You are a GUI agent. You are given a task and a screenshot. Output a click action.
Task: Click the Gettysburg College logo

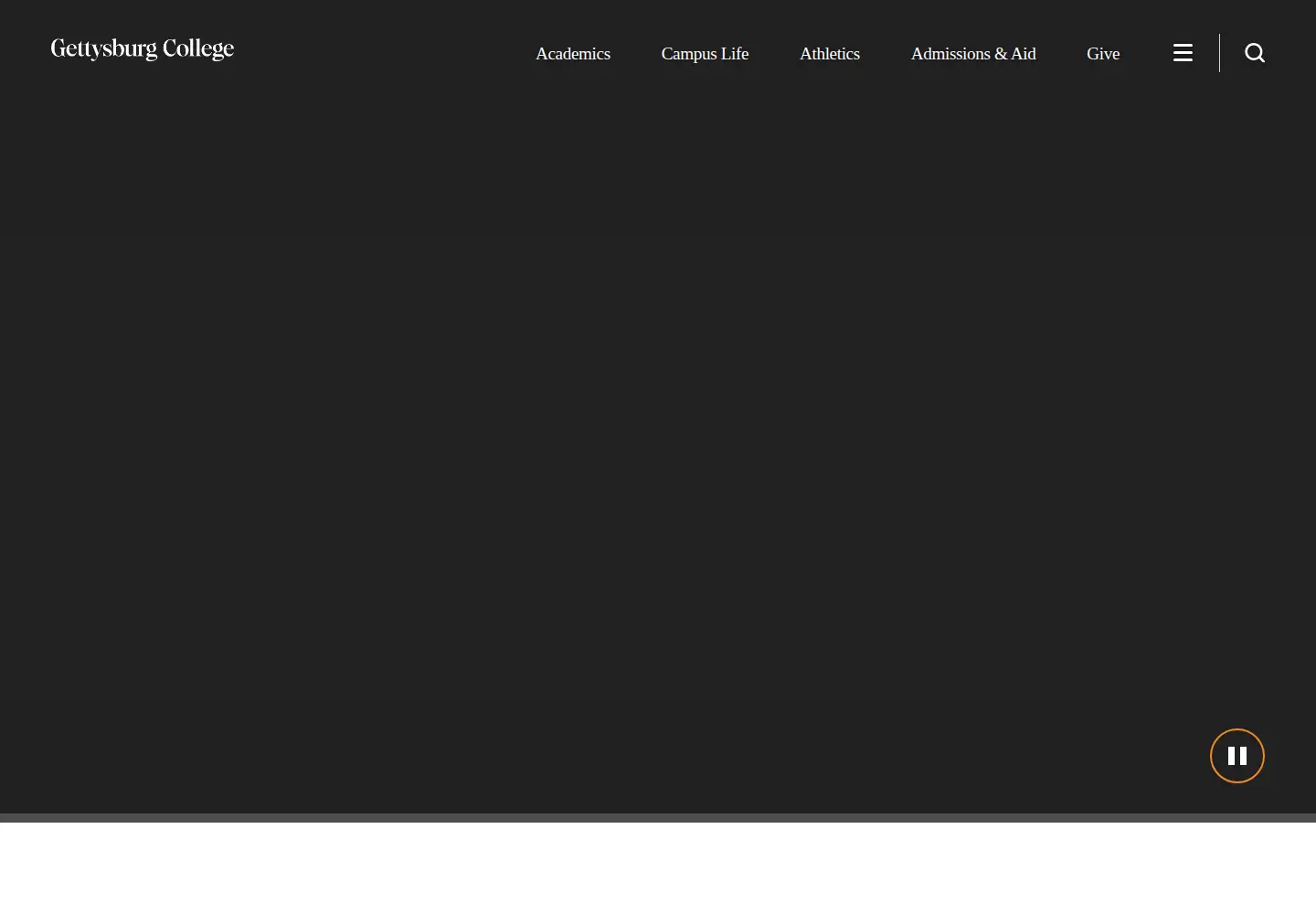[143, 49]
